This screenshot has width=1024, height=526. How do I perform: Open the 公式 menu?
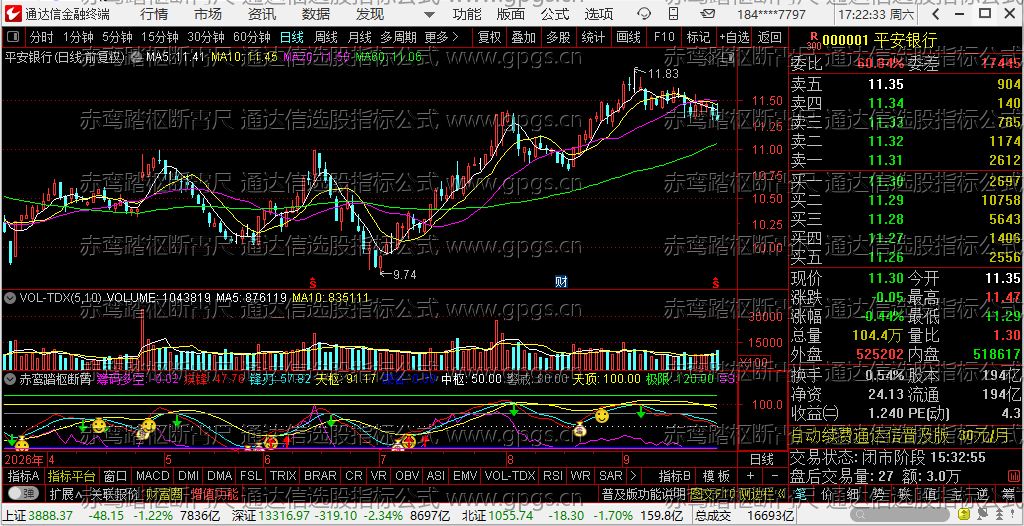[554, 14]
